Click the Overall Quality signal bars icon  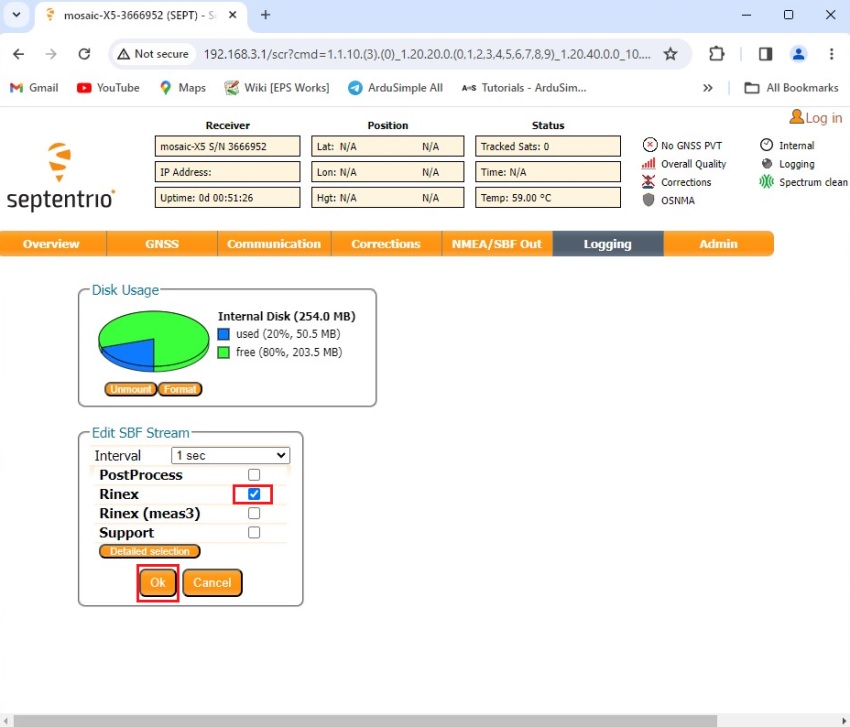(x=649, y=164)
